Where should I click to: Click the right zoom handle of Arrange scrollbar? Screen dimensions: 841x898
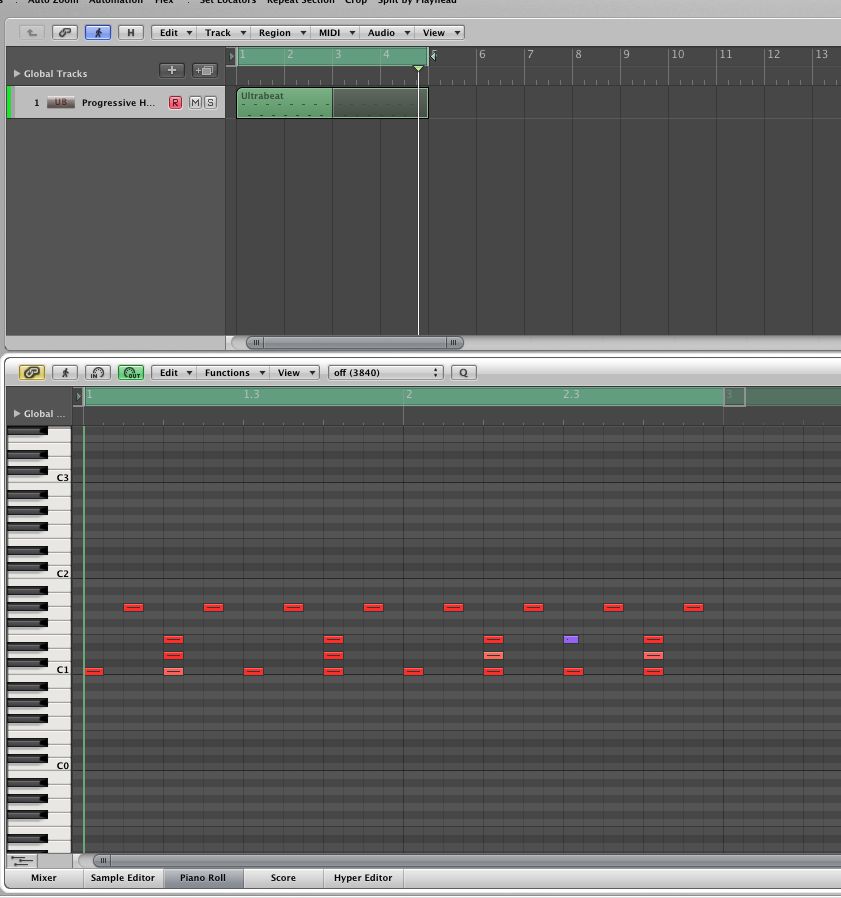(453, 342)
